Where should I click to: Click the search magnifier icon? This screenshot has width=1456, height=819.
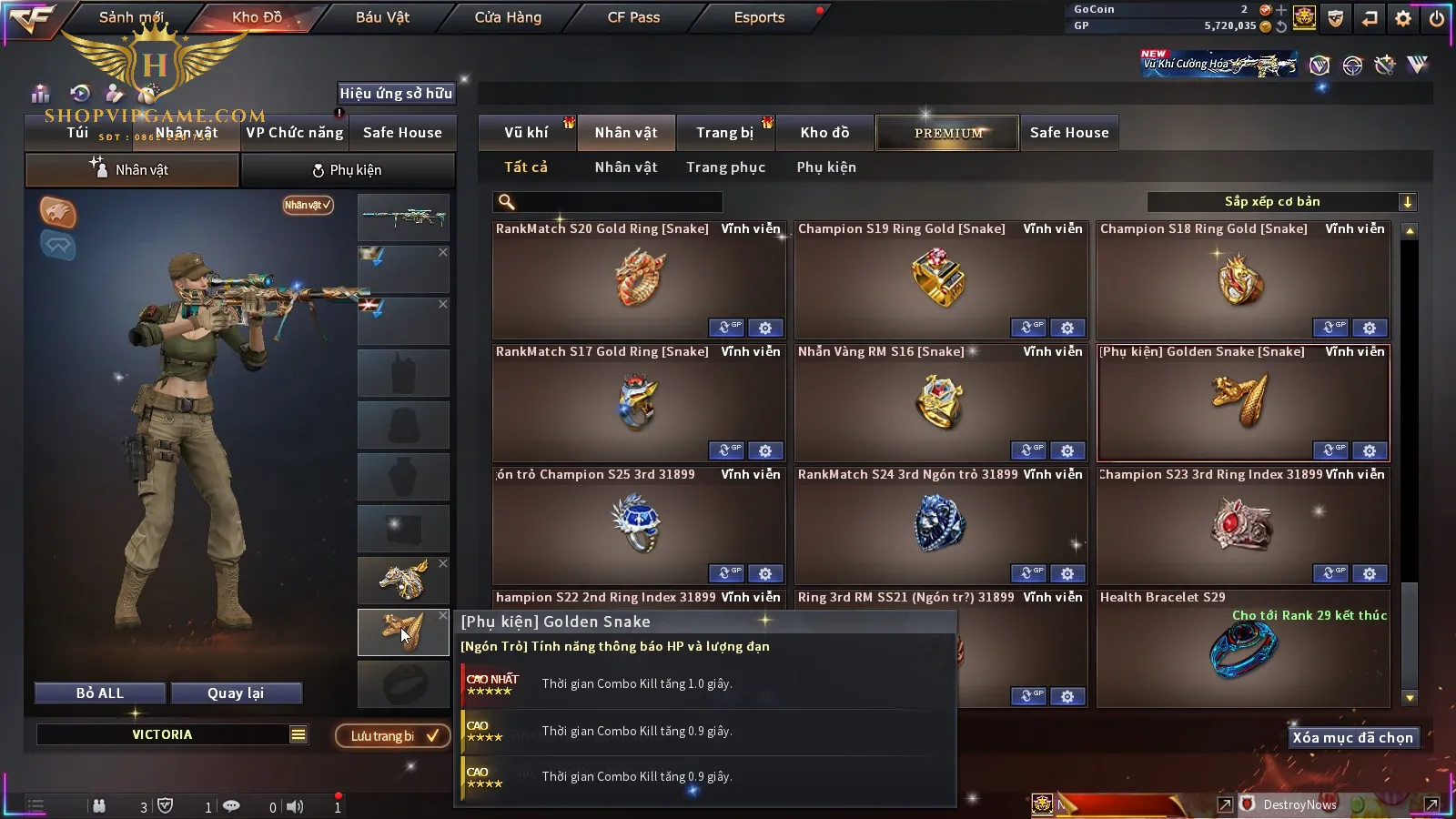507,202
